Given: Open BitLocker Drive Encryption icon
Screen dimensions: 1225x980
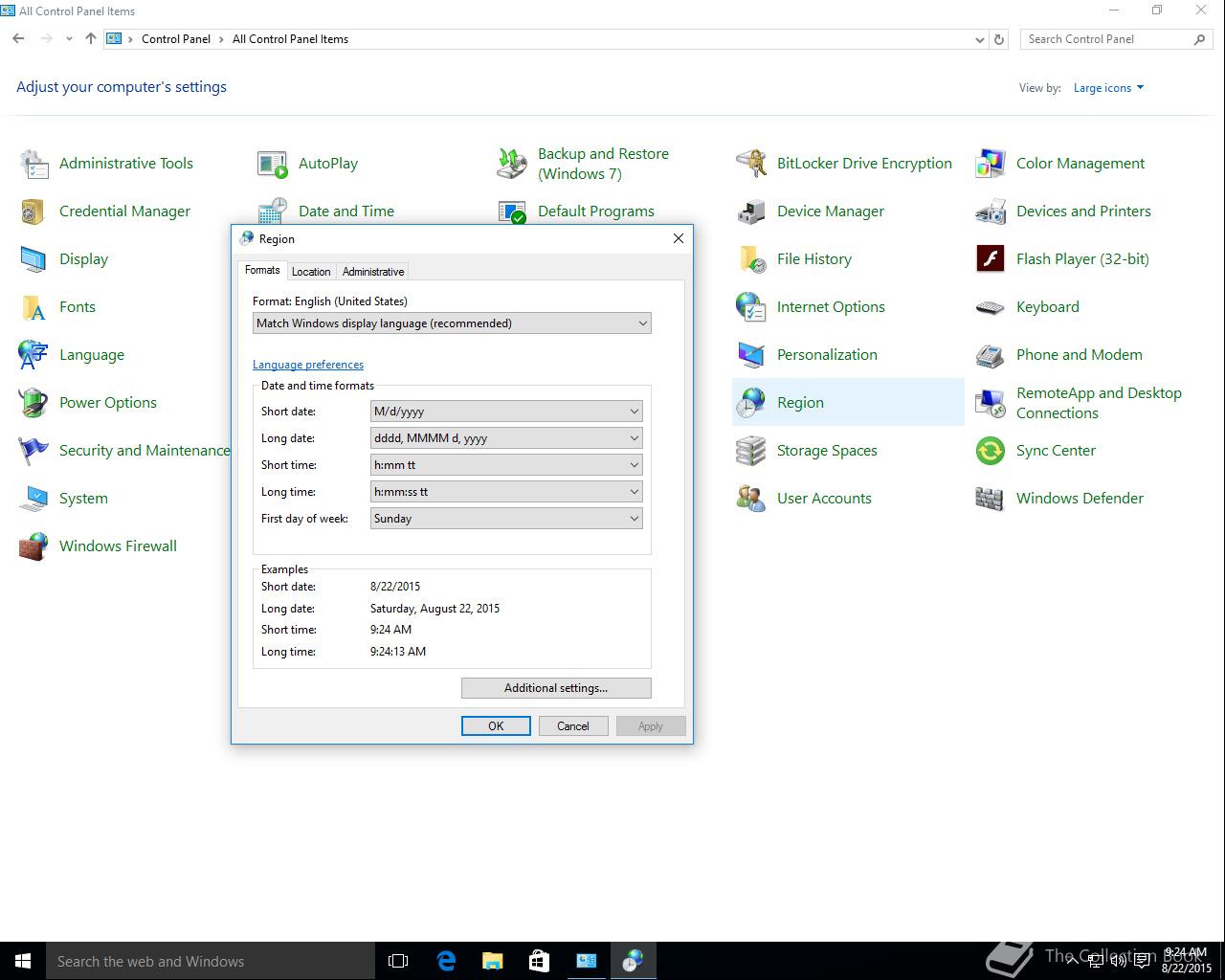Looking at the screenshot, I should tap(751, 164).
